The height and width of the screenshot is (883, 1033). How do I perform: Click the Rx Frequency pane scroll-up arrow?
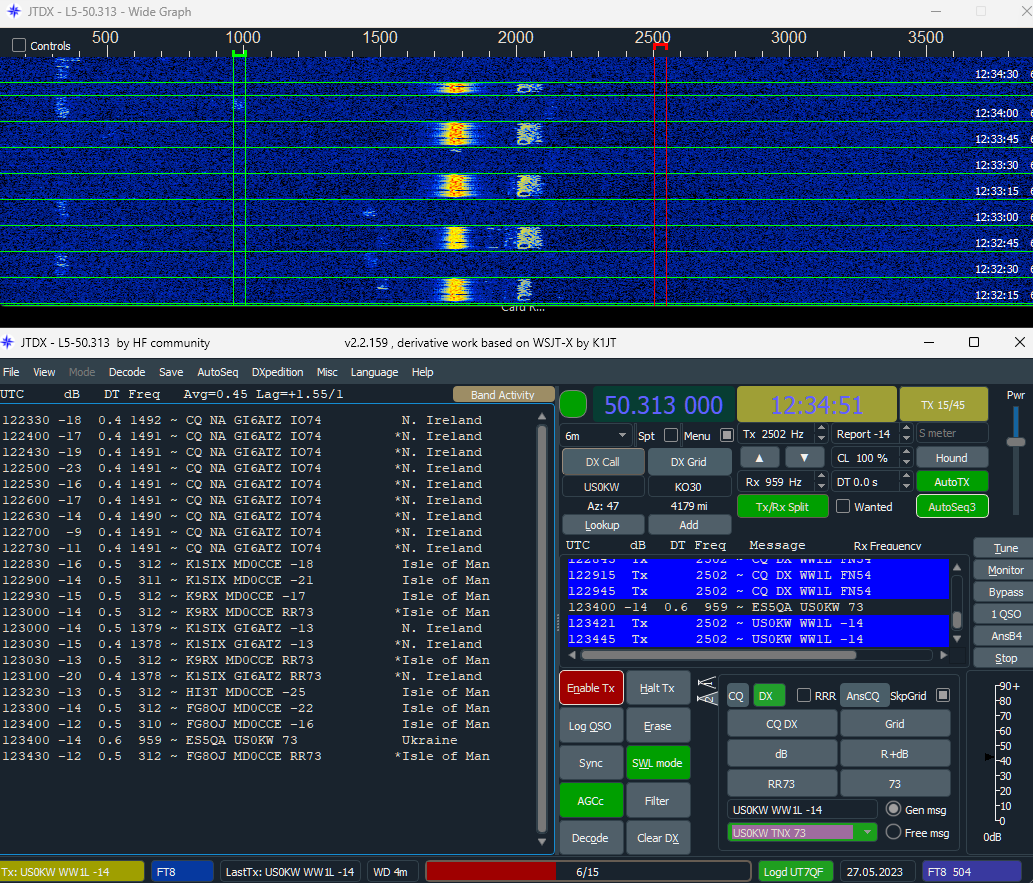coord(957,567)
